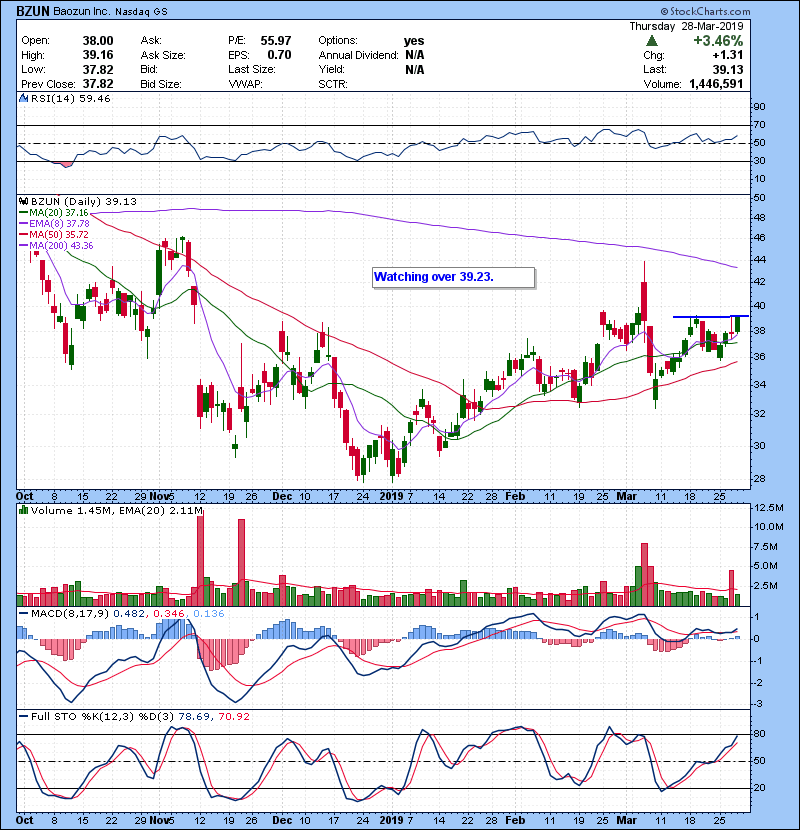The height and width of the screenshot is (830, 800).
Task: Click the Open price 38.00
Action: pos(98,41)
